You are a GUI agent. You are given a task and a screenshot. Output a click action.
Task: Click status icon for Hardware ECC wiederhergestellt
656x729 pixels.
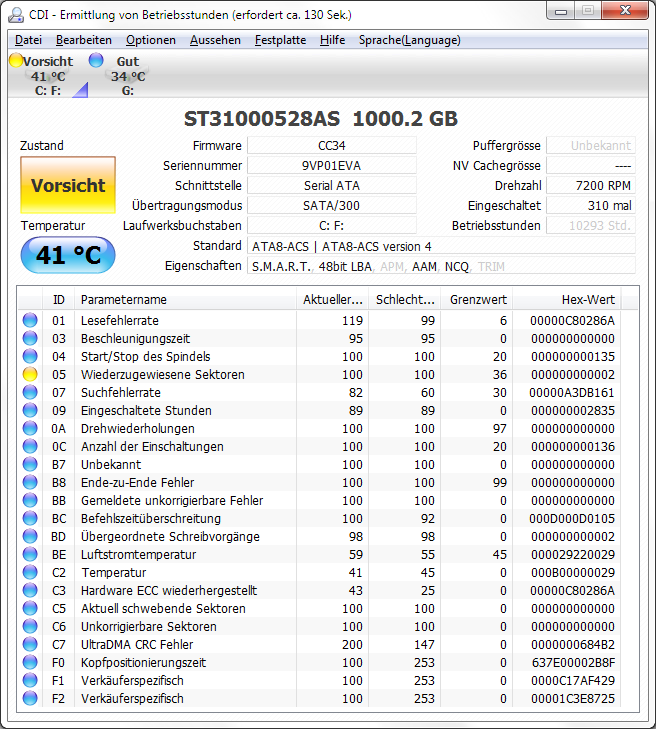click(x=30, y=590)
